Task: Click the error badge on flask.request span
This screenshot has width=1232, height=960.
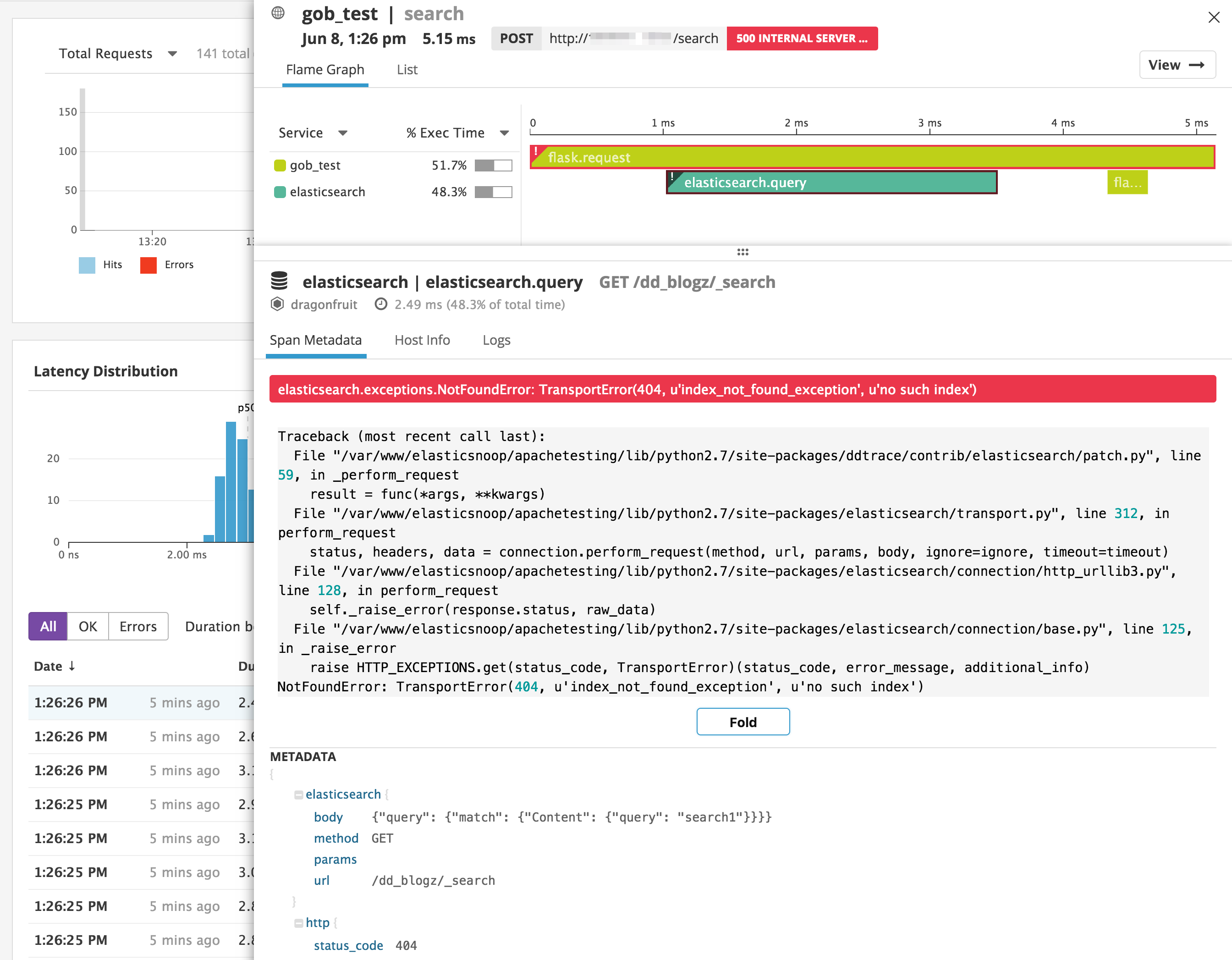Action: click(x=535, y=152)
